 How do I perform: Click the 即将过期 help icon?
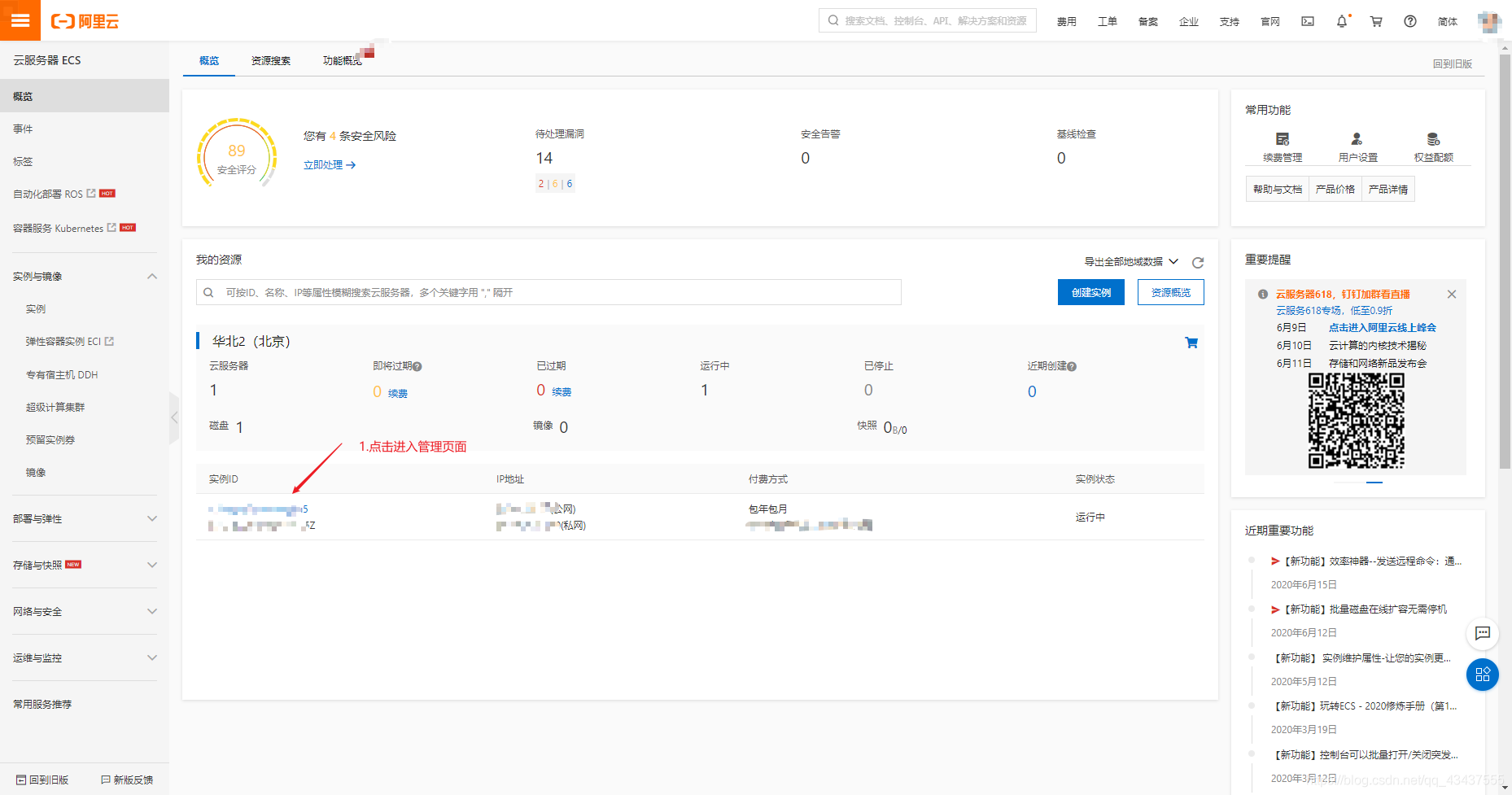point(417,367)
